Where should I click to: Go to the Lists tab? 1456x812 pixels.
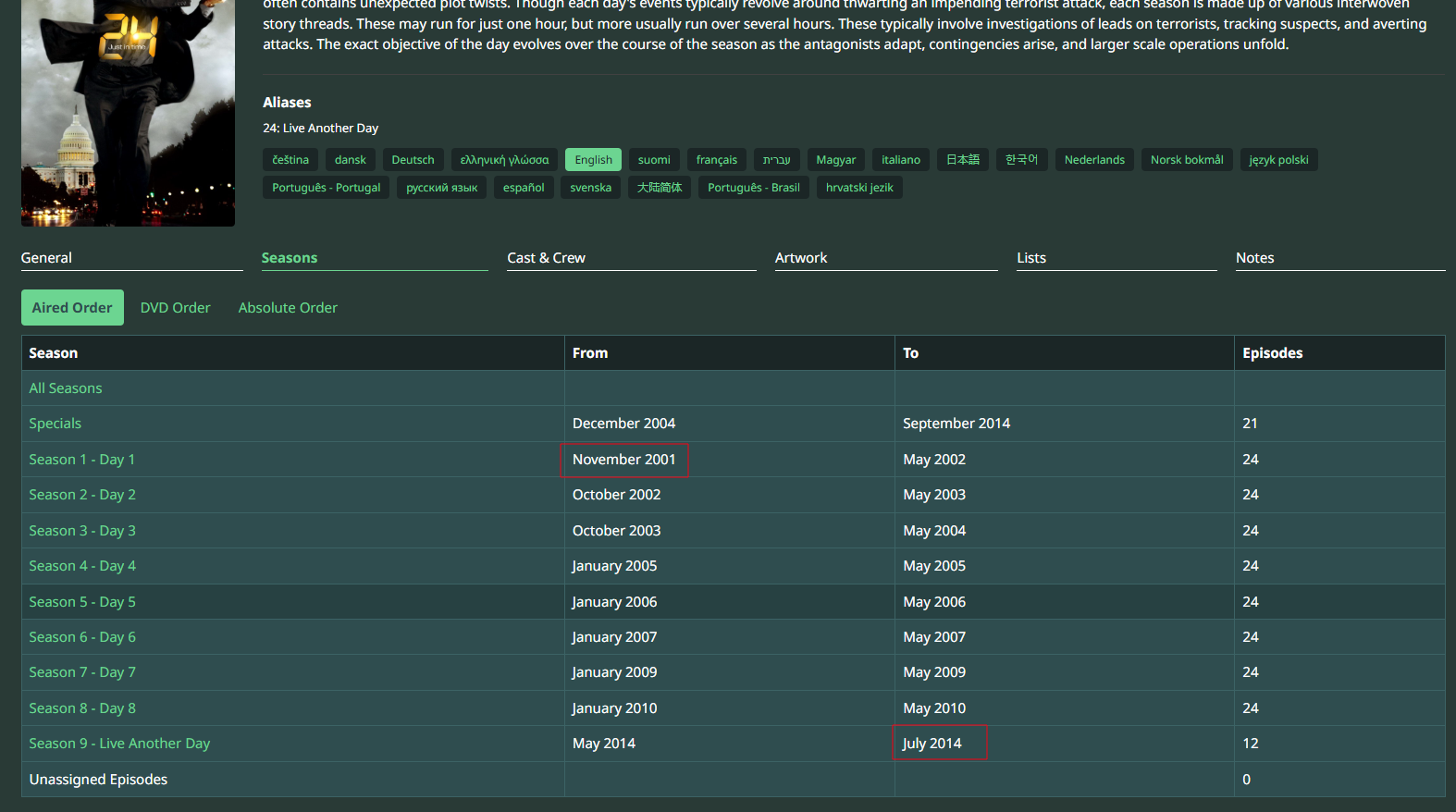coord(1031,258)
